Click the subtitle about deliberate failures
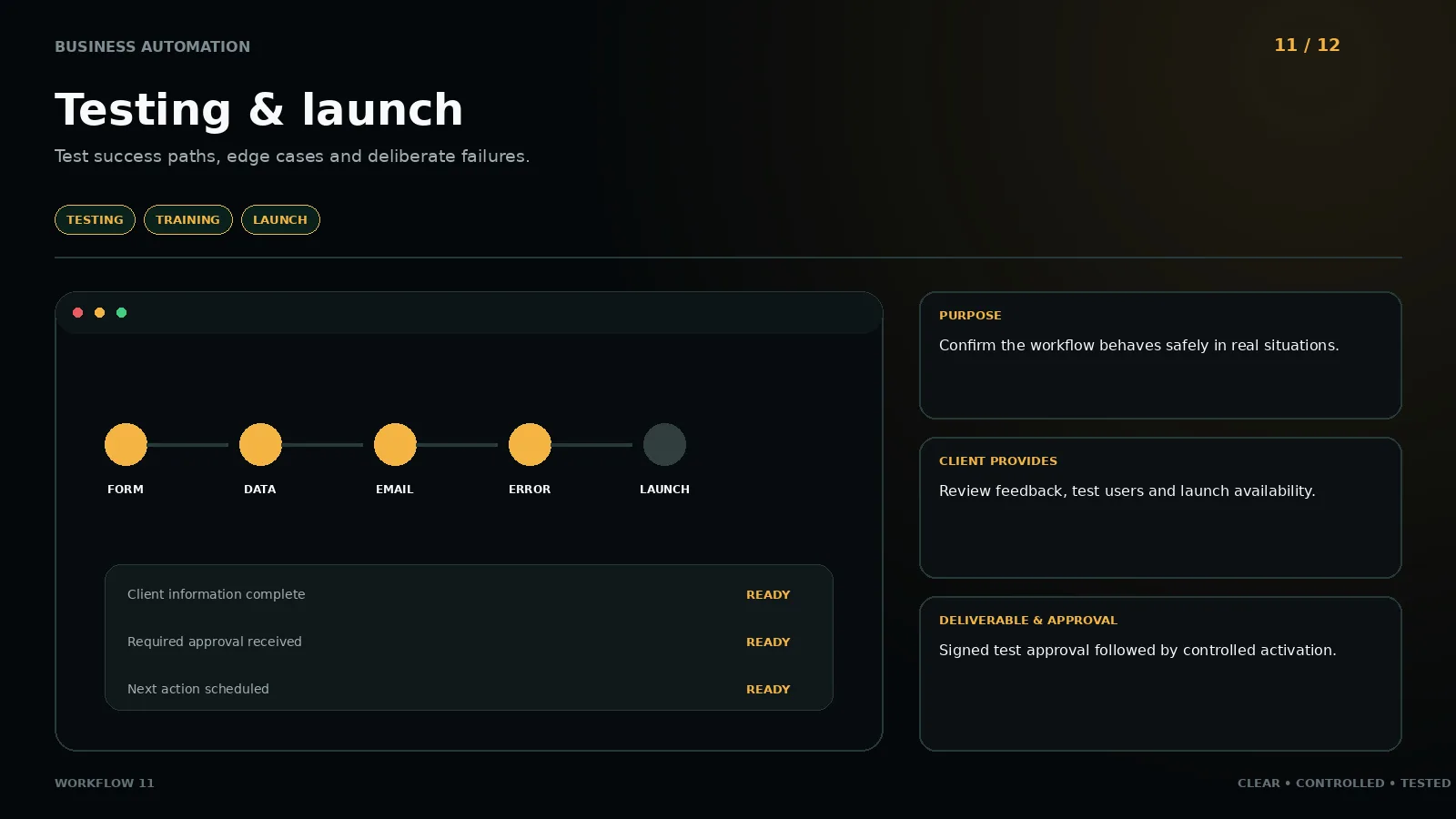The image size is (1456, 819). [x=292, y=157]
